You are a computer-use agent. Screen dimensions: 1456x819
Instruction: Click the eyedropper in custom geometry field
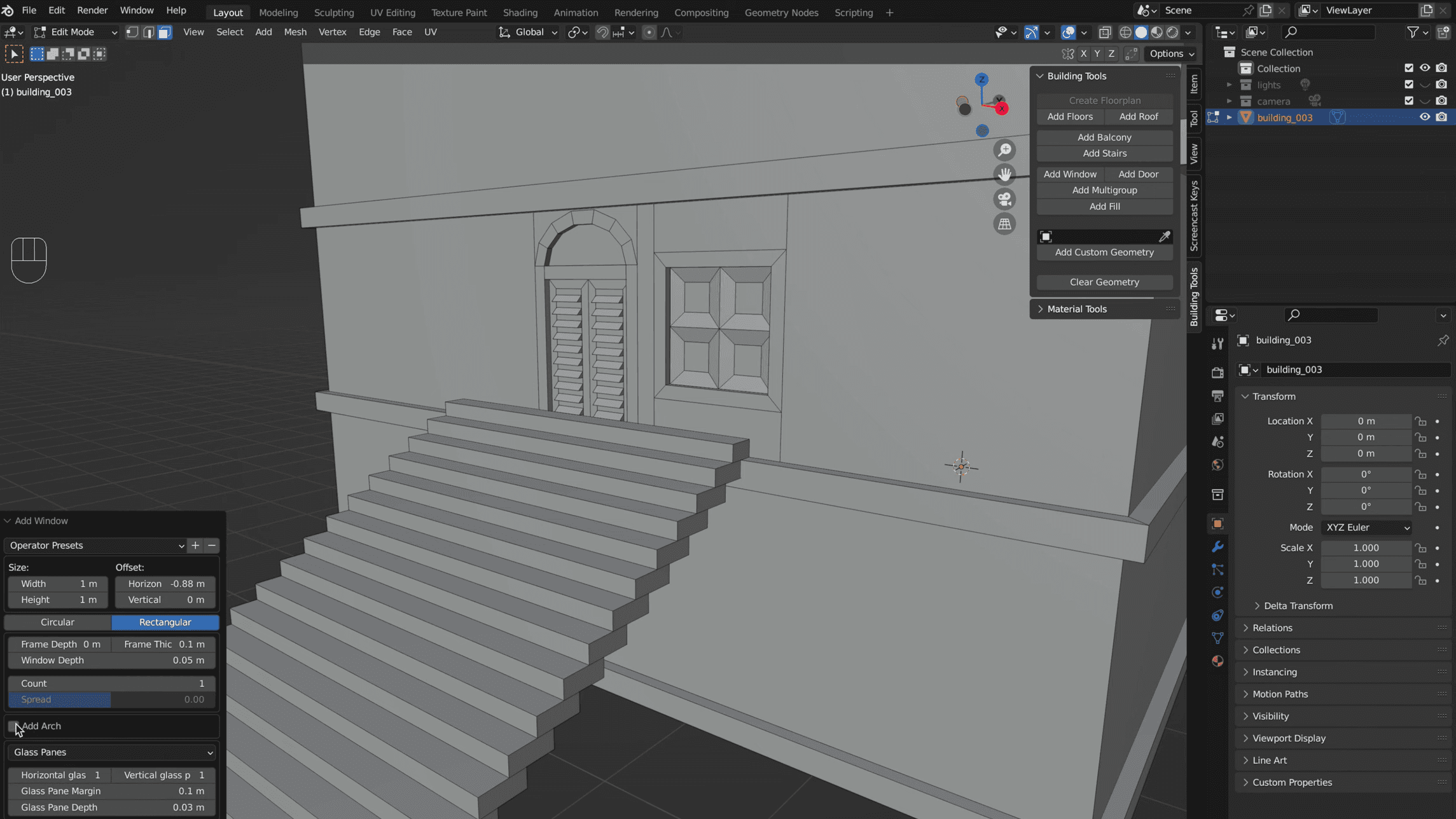coord(1164,237)
